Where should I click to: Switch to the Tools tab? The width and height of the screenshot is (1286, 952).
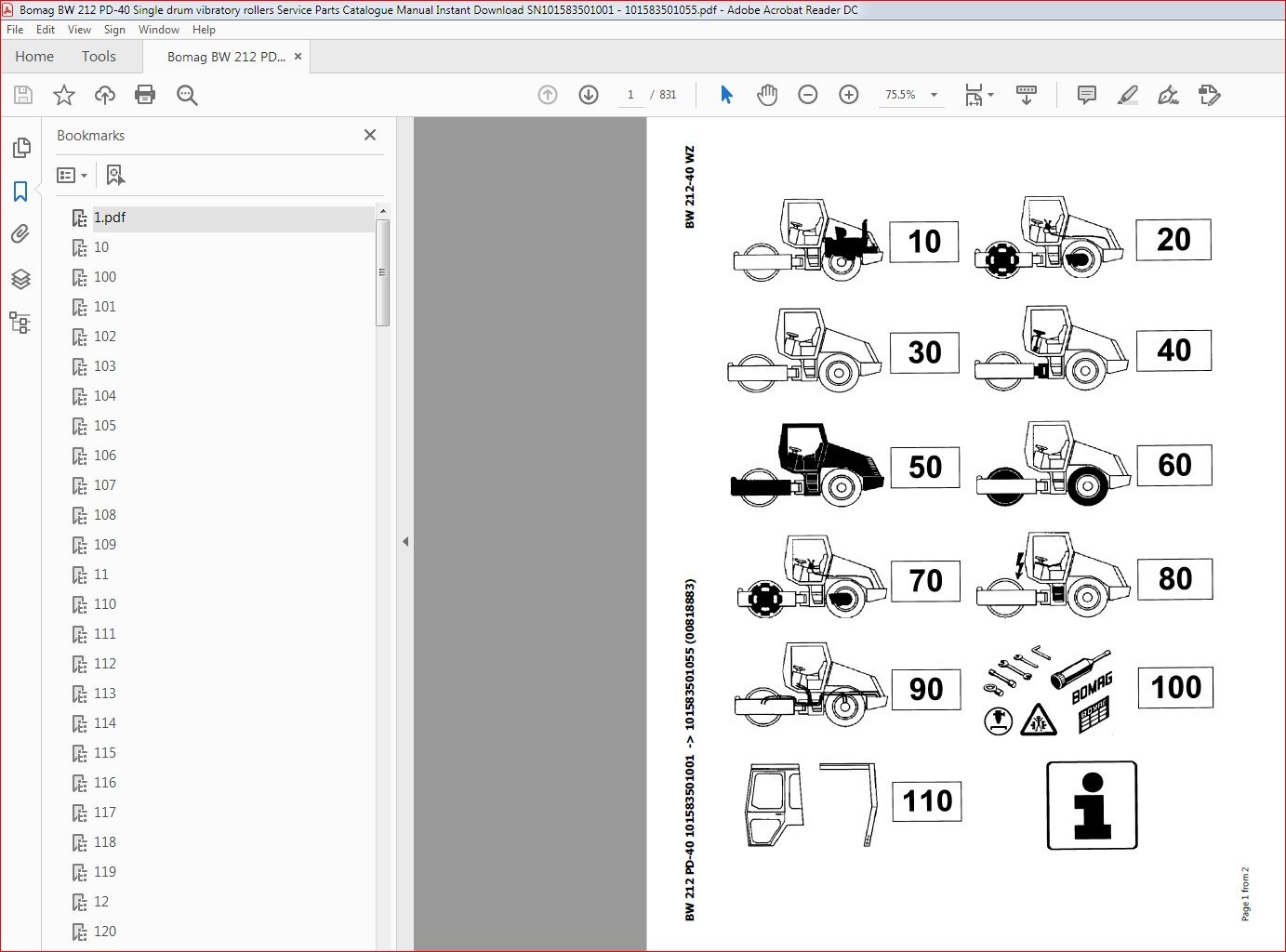[x=99, y=57]
